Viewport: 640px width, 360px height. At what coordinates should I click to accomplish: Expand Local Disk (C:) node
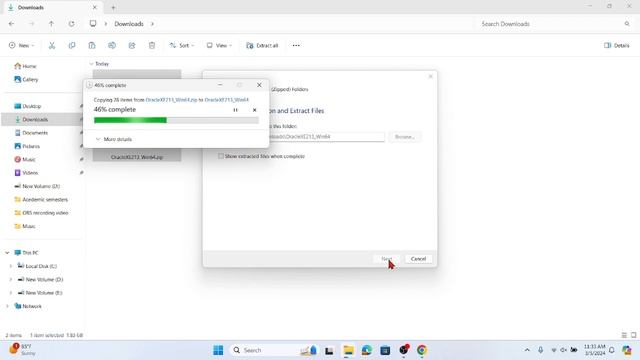(11, 266)
